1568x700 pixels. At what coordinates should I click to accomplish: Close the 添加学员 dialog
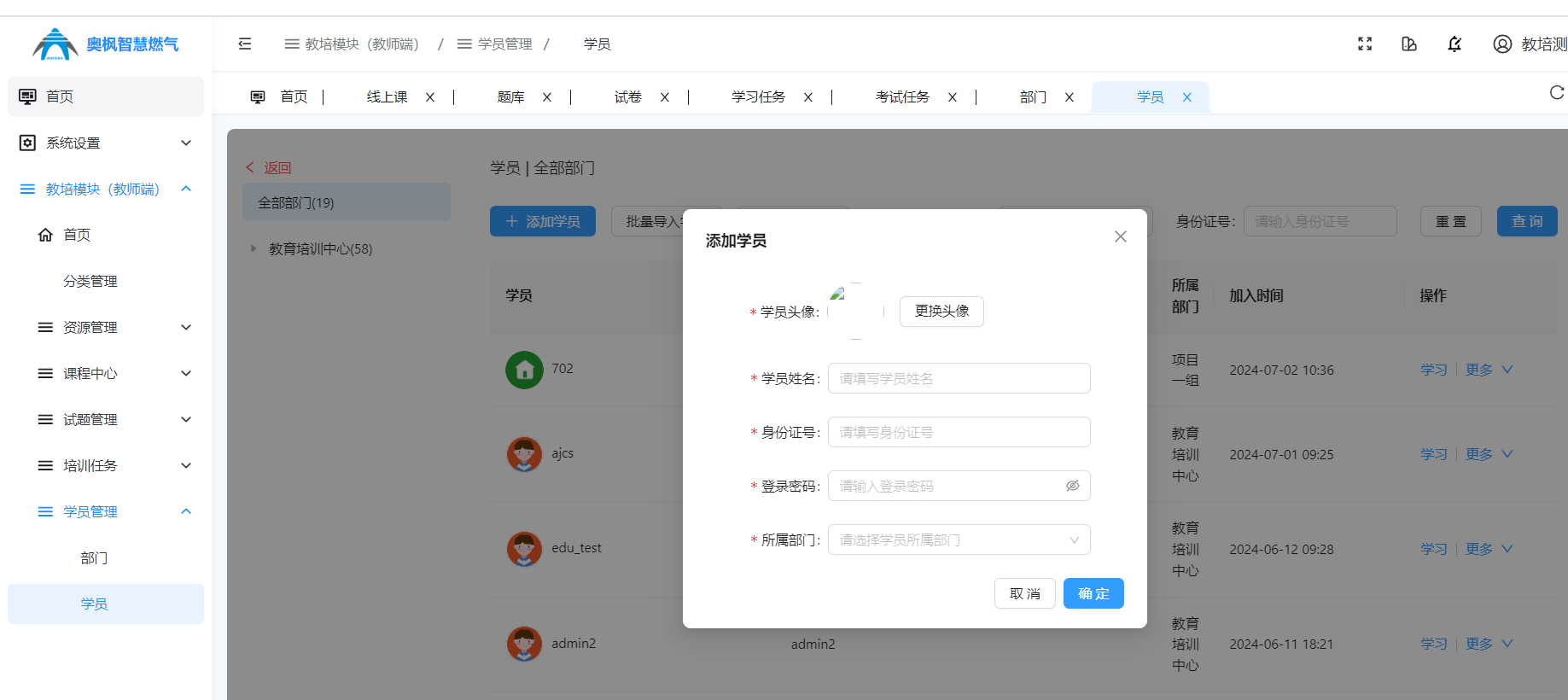[1121, 236]
